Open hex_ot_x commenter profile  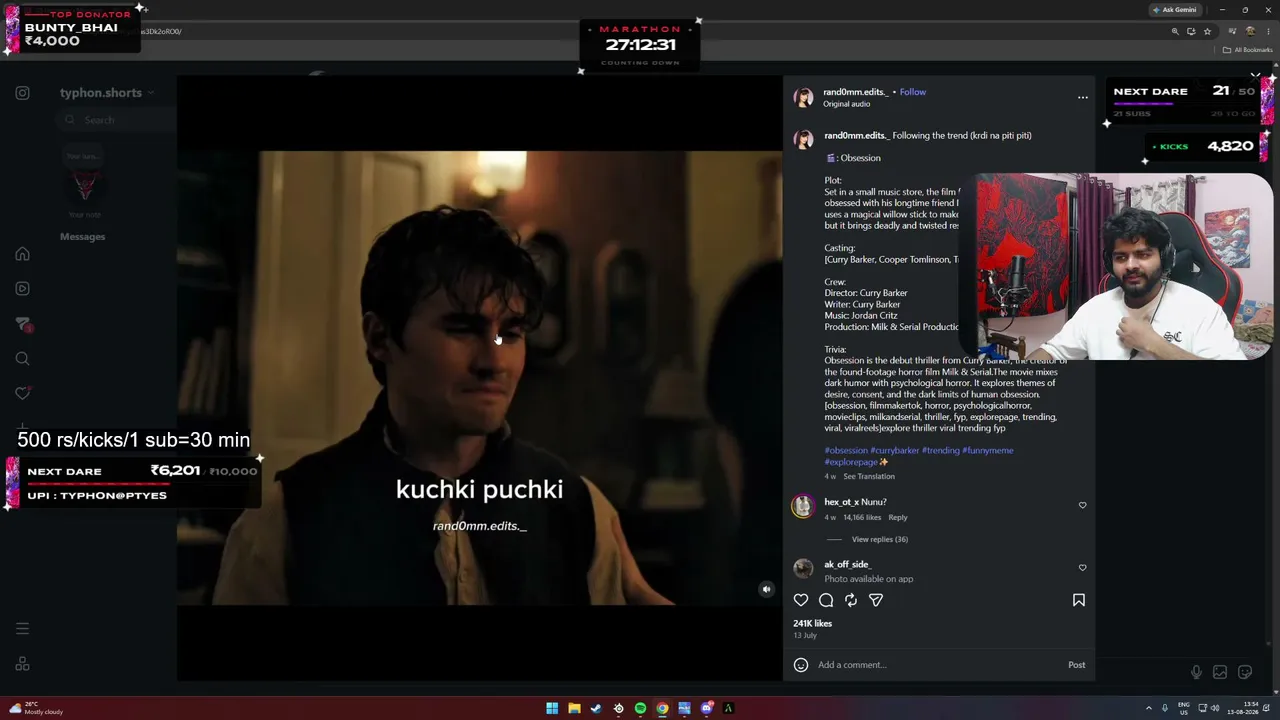pos(840,502)
